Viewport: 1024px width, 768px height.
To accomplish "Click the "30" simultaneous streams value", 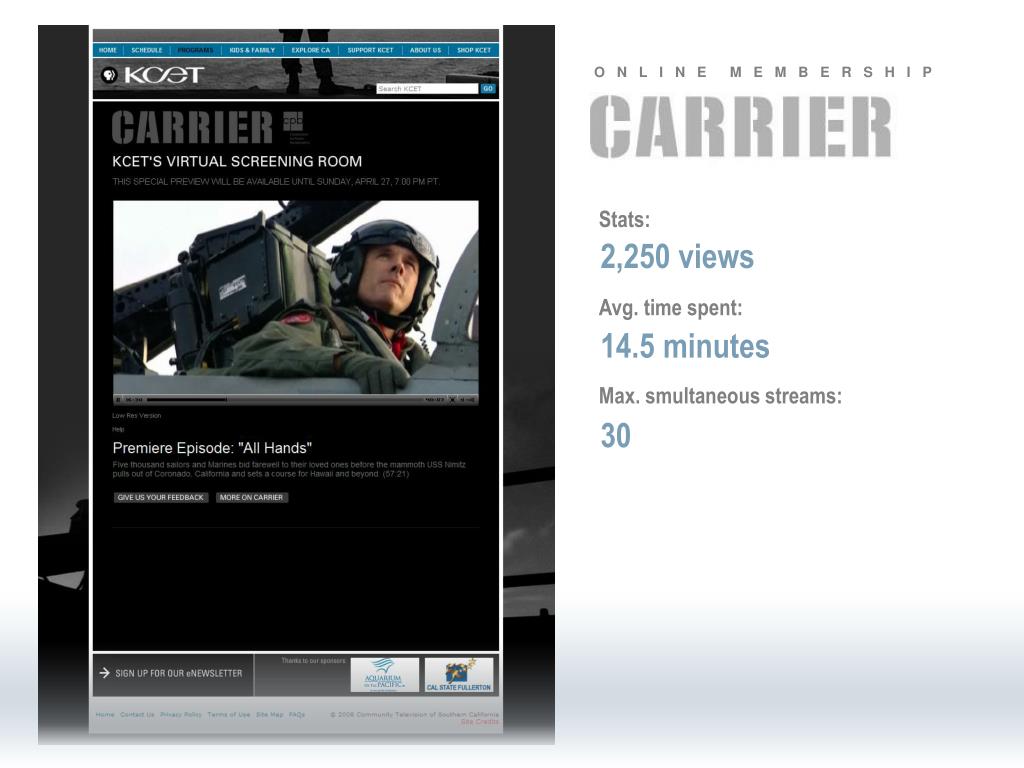I will (616, 436).
